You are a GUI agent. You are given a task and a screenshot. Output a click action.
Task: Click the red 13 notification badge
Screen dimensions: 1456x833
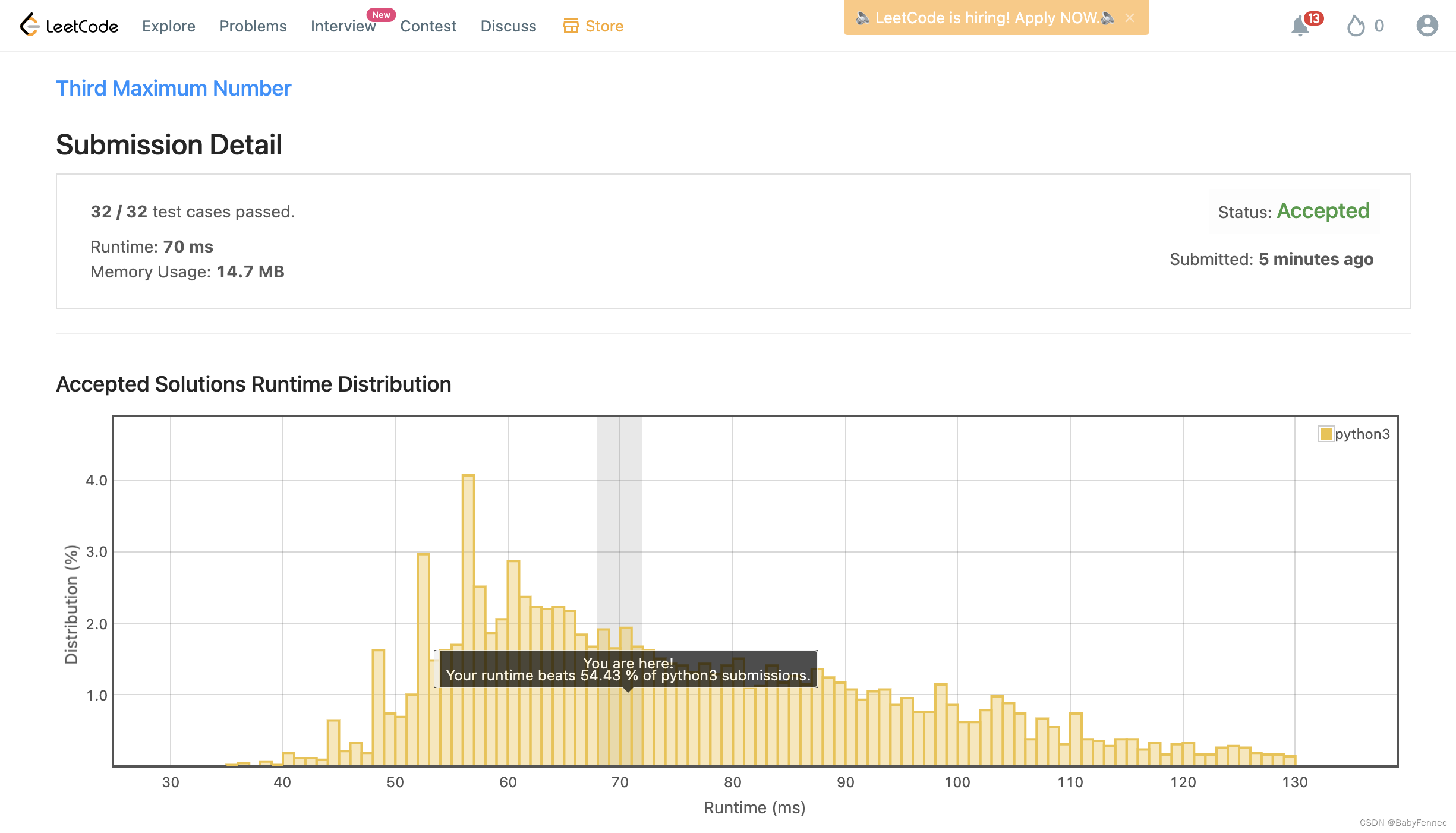pyautogui.click(x=1314, y=18)
